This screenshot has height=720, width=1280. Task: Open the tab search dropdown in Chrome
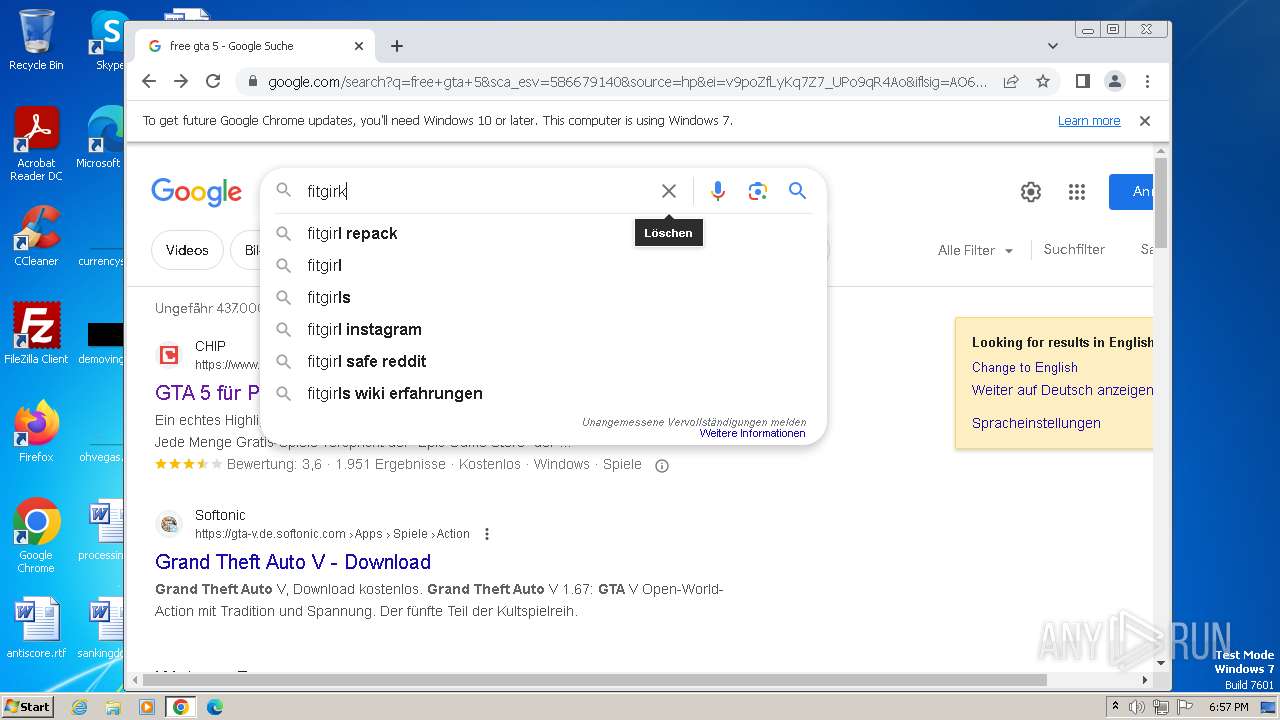click(1053, 46)
